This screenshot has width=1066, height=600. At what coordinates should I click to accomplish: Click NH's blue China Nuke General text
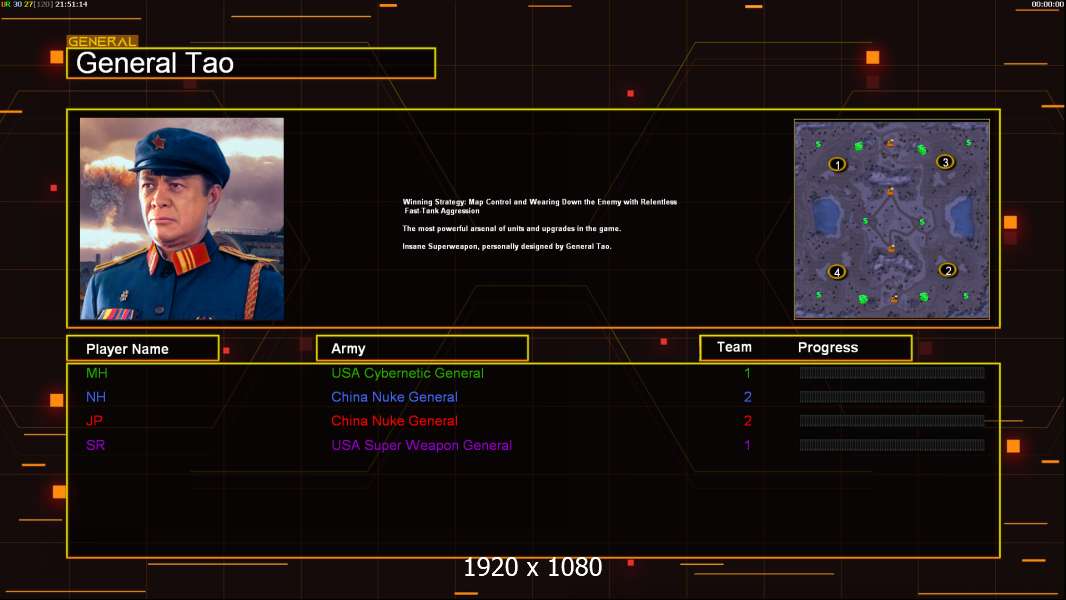(394, 397)
